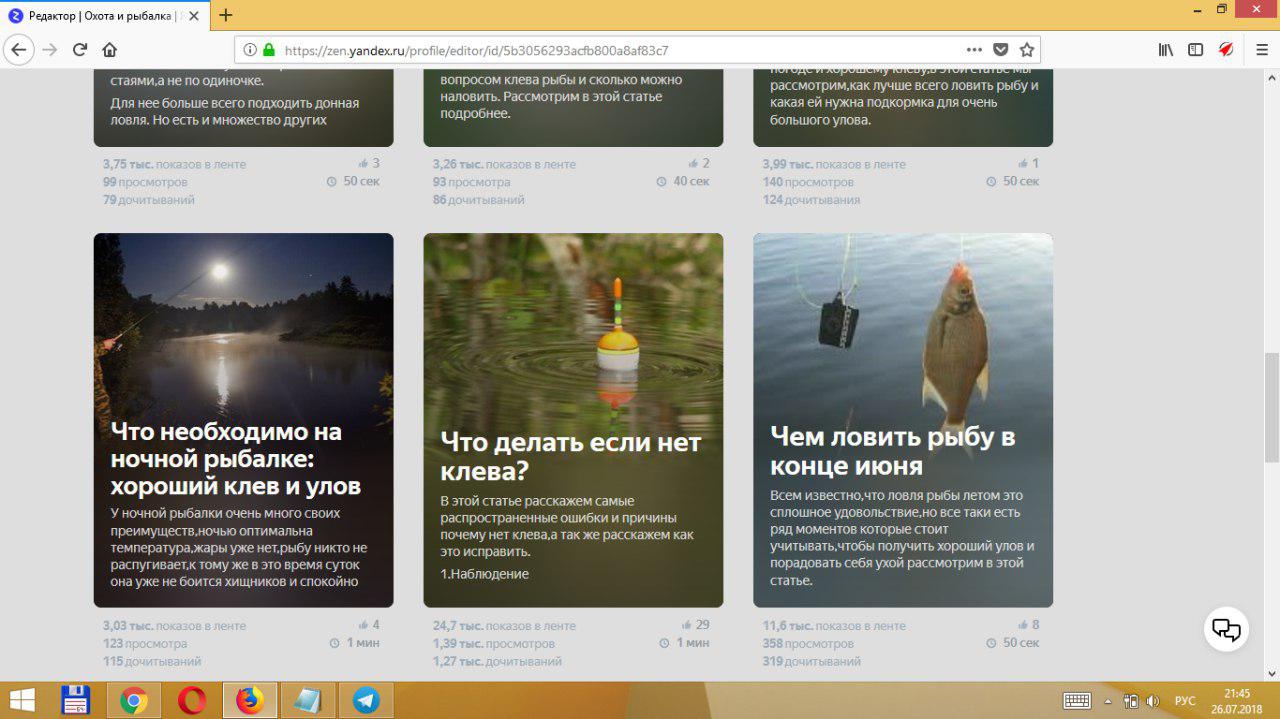
Task: Open article Чем ловить рыбу в конце июня
Action: (893, 451)
